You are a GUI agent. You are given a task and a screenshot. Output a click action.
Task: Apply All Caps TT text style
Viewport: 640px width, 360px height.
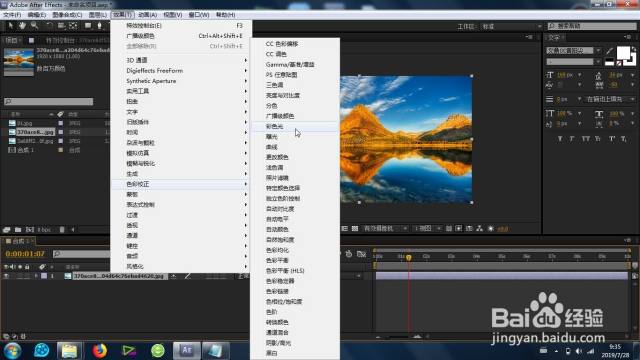click(x=586, y=139)
